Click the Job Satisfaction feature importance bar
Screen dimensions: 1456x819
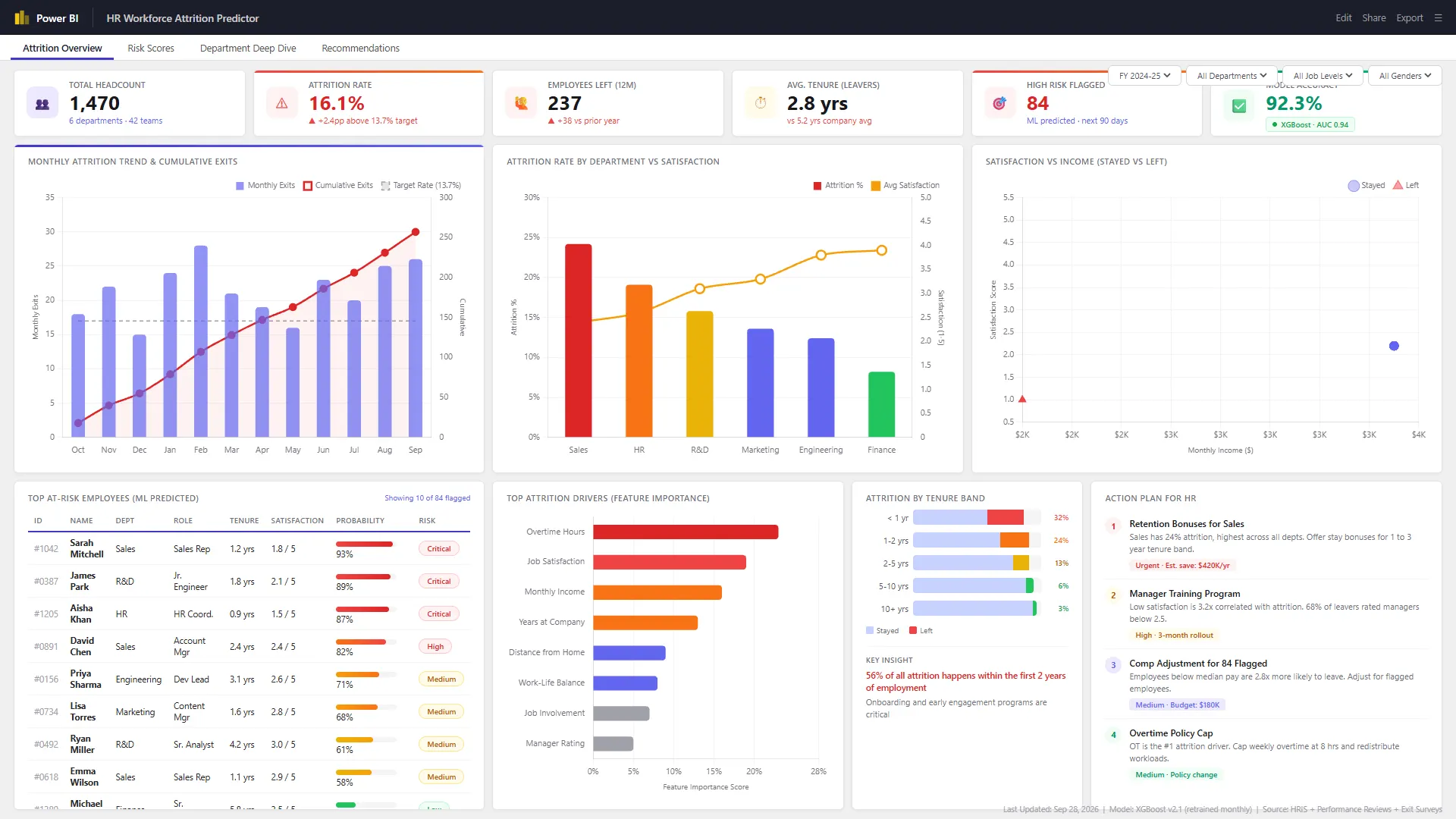pos(670,562)
